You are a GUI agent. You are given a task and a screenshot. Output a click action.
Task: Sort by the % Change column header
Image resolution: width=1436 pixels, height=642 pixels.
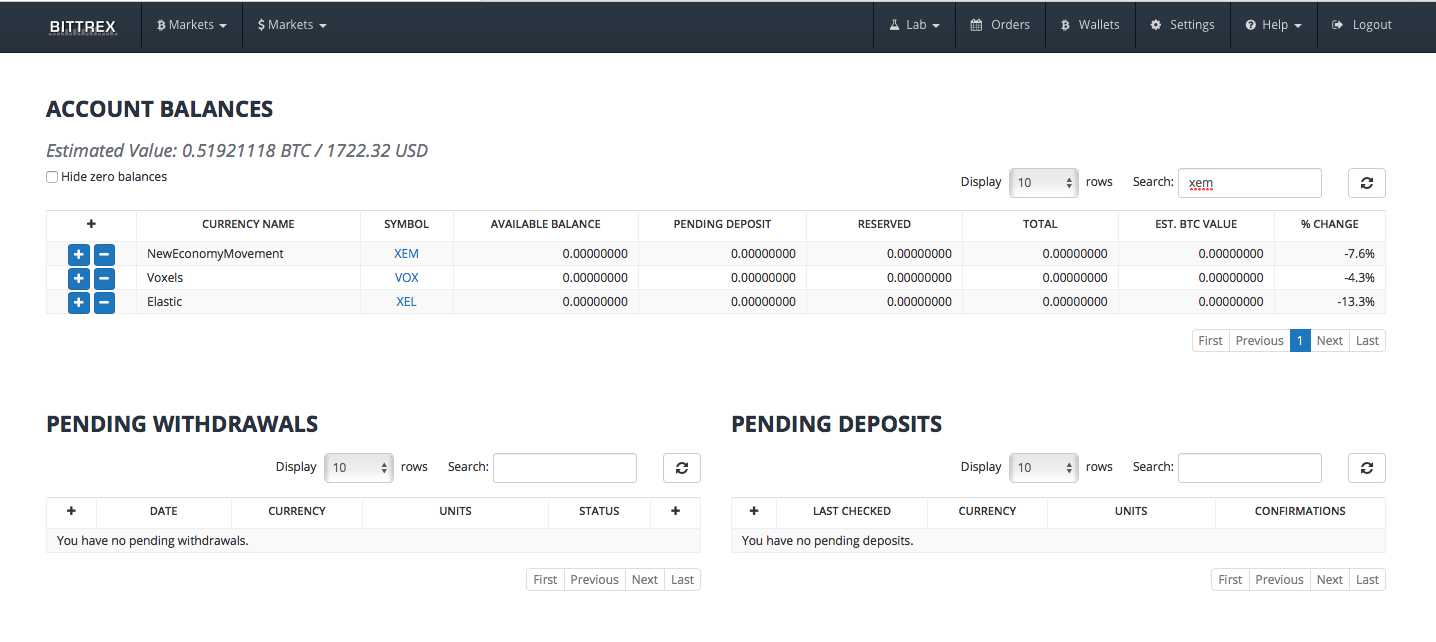(1330, 225)
